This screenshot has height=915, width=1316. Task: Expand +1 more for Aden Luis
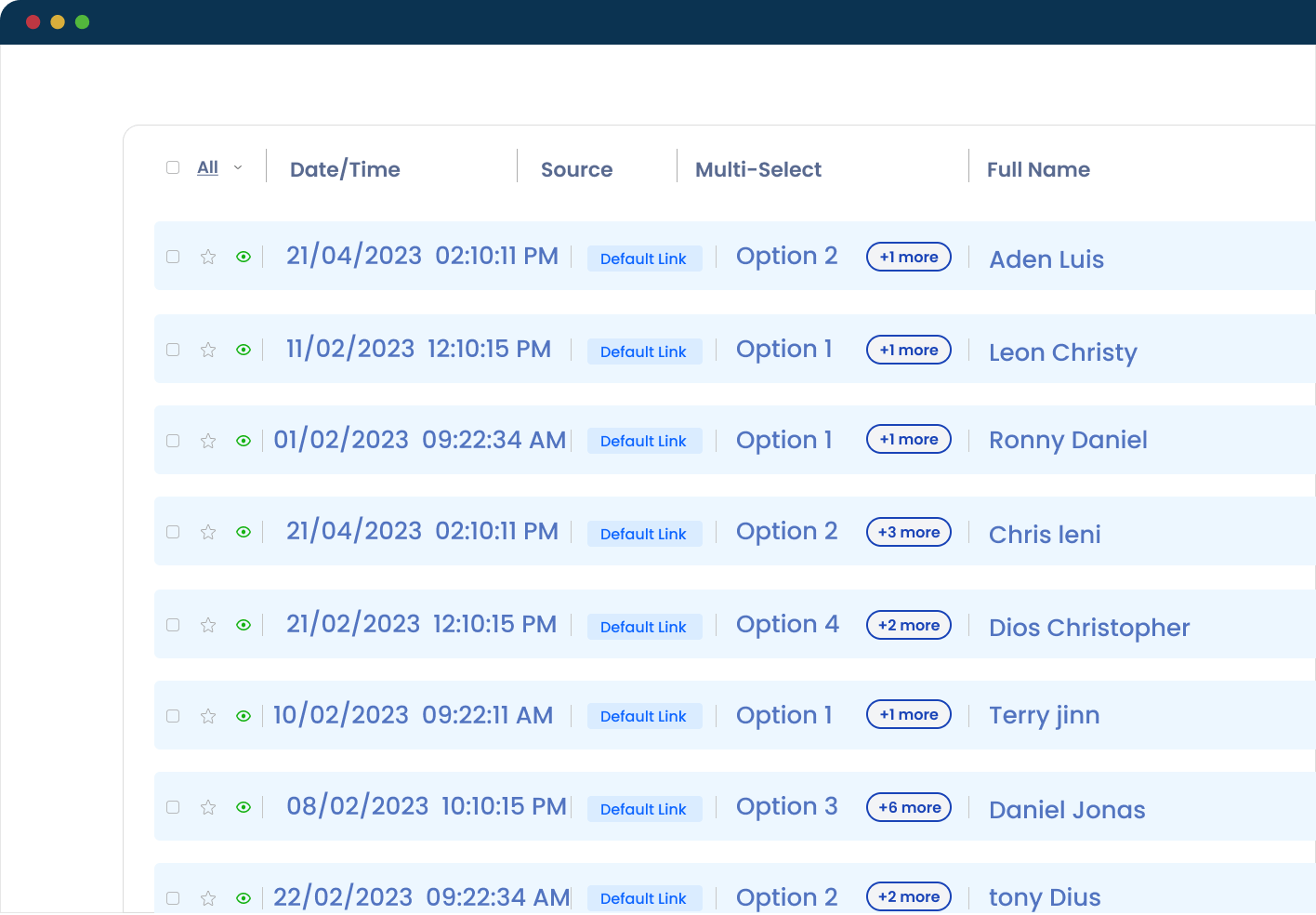coord(909,257)
